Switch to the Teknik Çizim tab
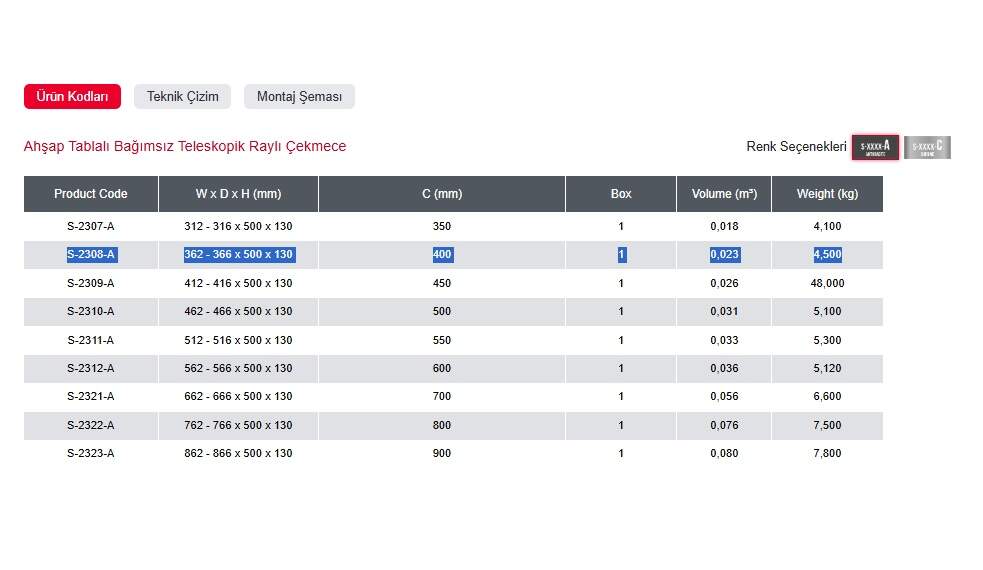Viewport: 983px width, 570px height. 182,97
